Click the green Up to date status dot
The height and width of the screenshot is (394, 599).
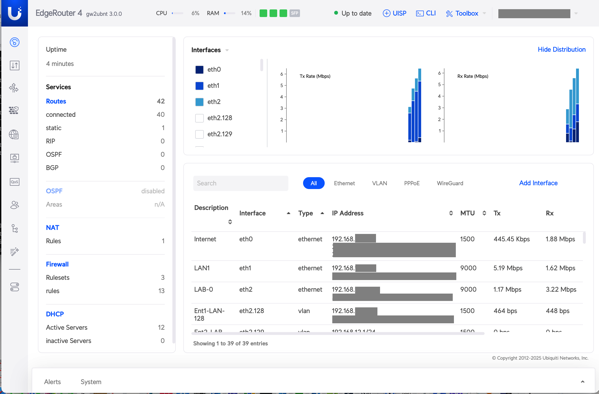tap(336, 13)
